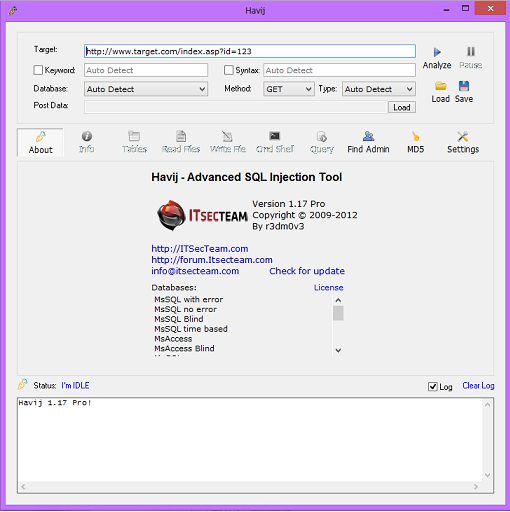
Task: Click the log scroll down arrow
Action: tap(487, 475)
